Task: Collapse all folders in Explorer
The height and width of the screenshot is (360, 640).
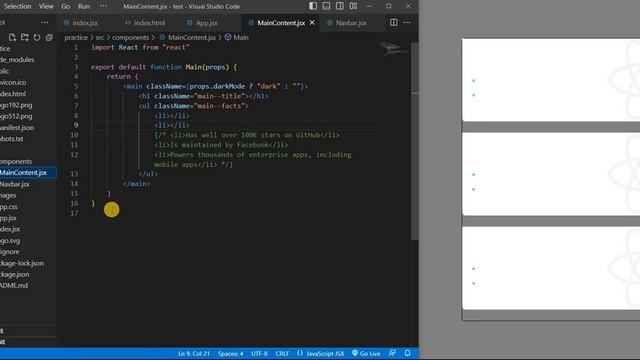Action: point(49,38)
